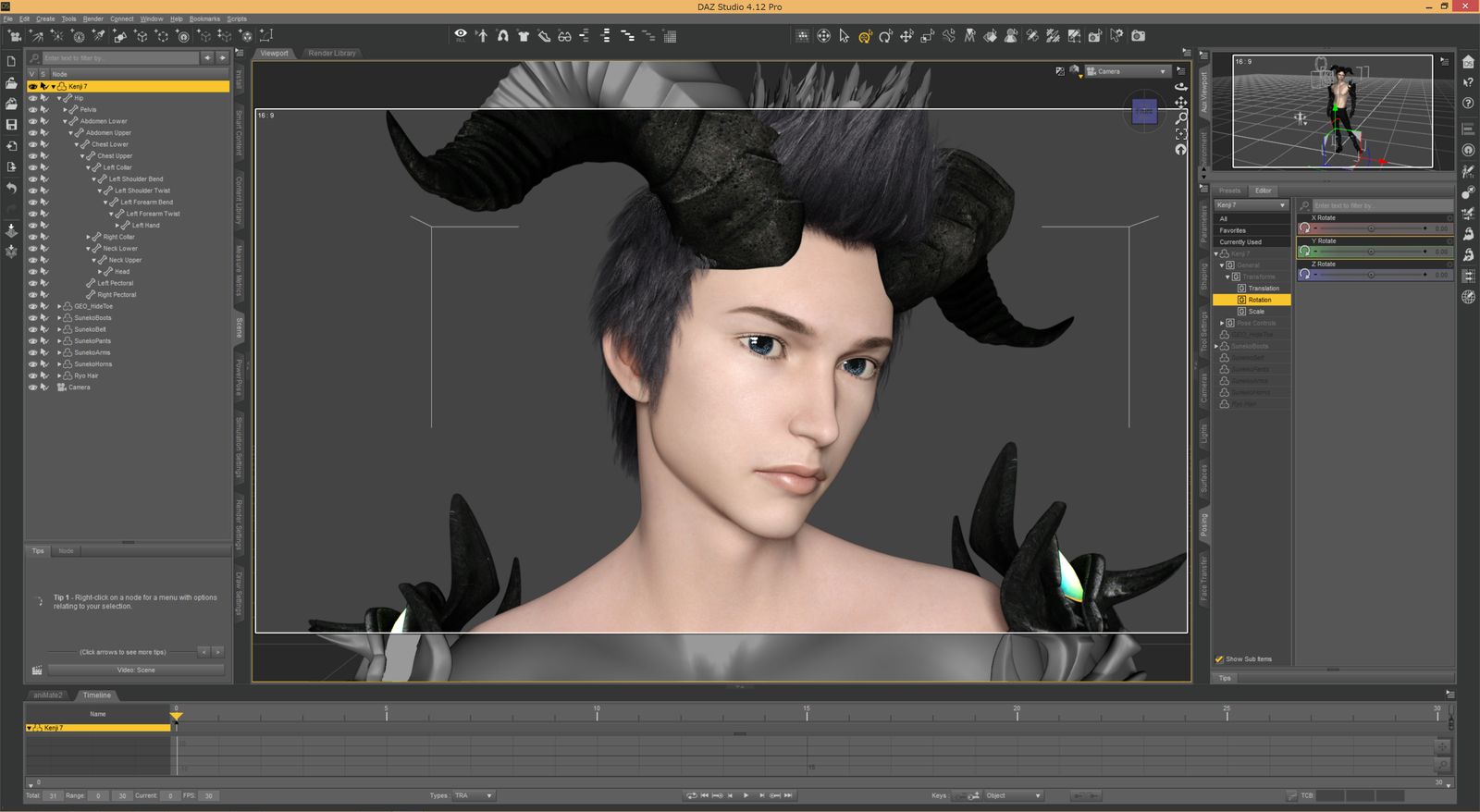Click the Open file icon in sidebar
This screenshot has height=812, width=1480.
tap(11, 82)
